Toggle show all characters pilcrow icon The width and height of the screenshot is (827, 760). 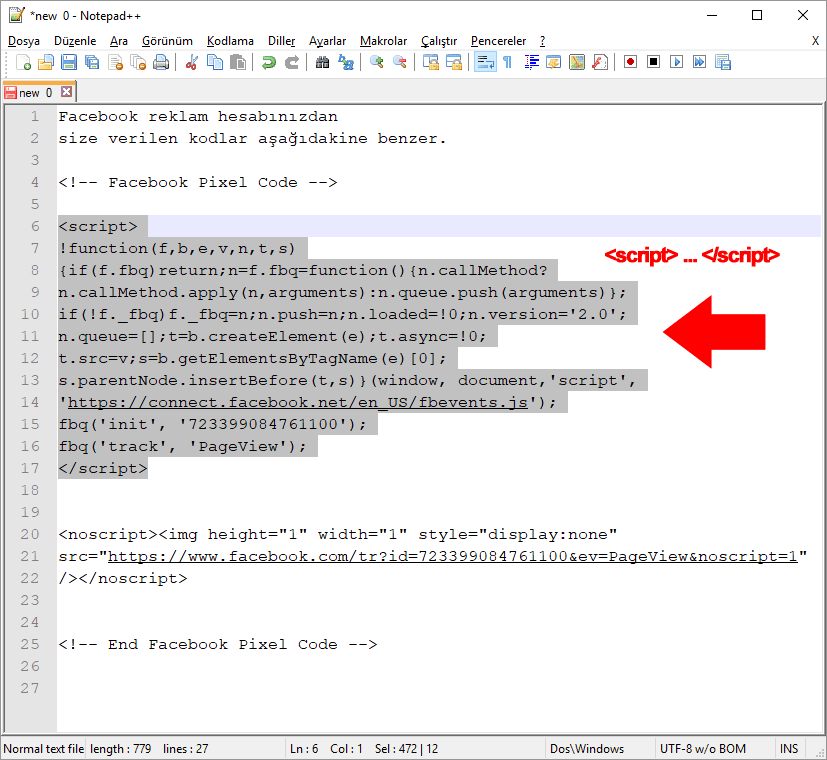(x=507, y=62)
